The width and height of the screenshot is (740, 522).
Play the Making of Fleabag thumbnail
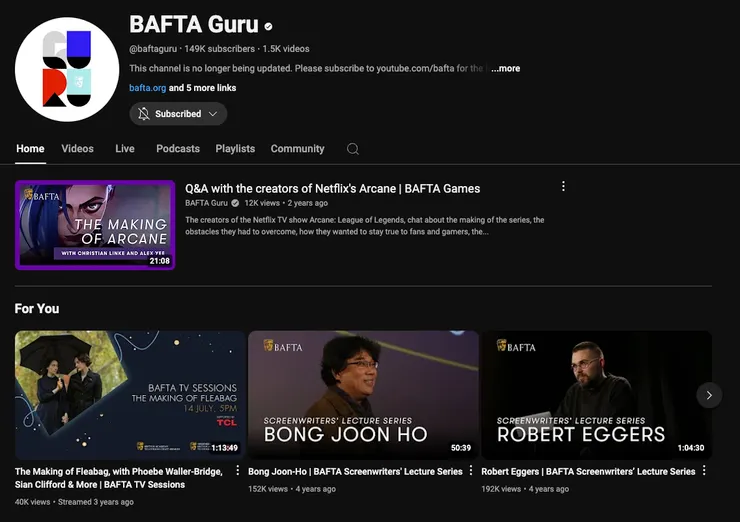click(x=130, y=395)
